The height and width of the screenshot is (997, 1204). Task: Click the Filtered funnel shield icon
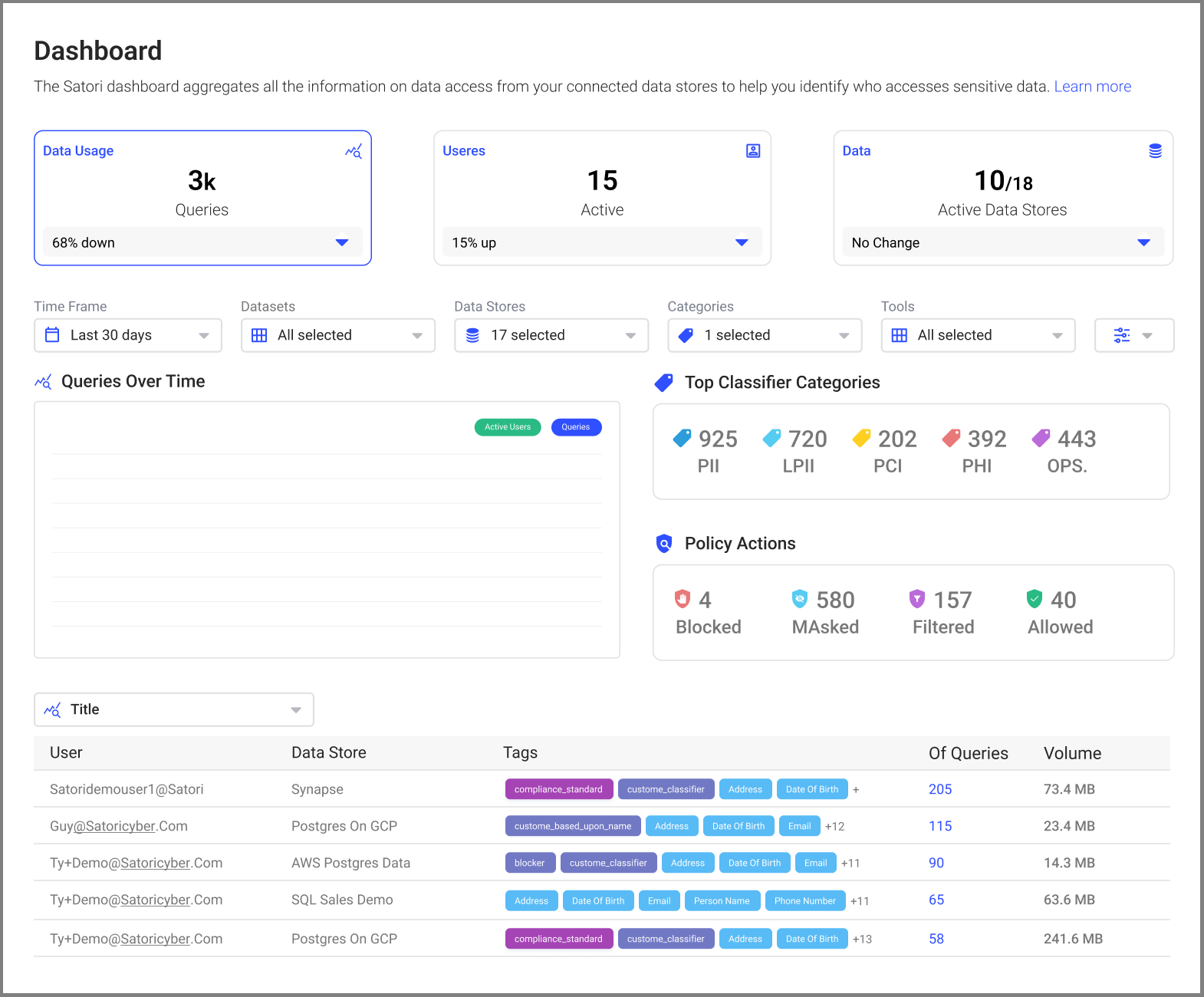(917, 598)
